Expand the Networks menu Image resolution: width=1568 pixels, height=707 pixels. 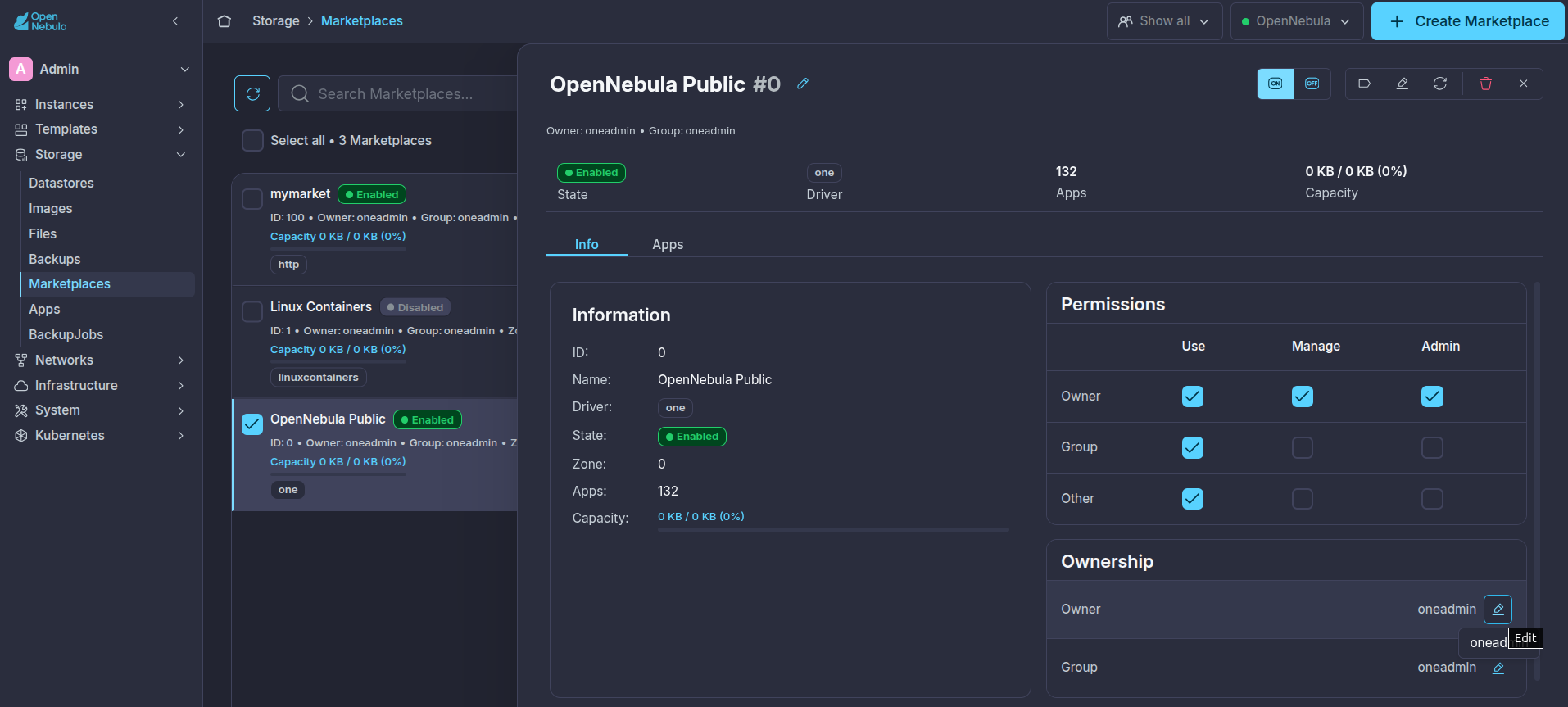101,360
